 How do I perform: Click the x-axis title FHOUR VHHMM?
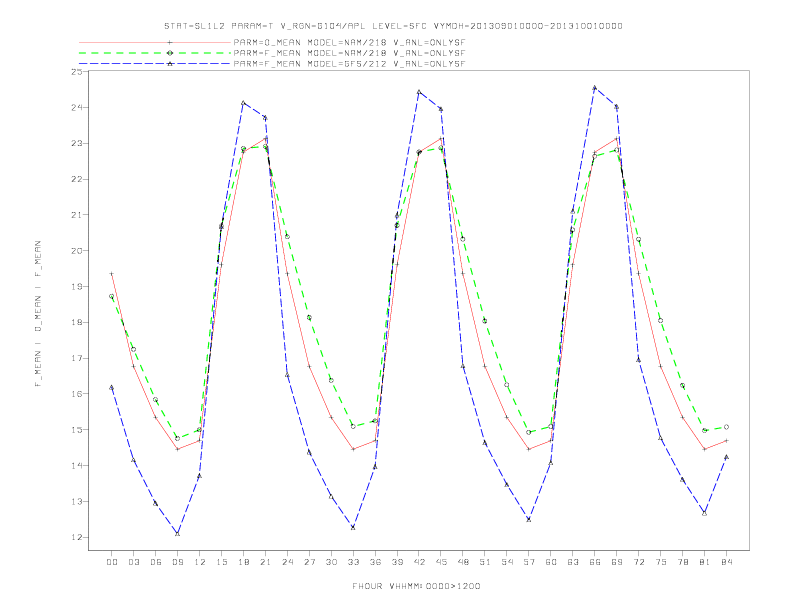(x=416, y=586)
